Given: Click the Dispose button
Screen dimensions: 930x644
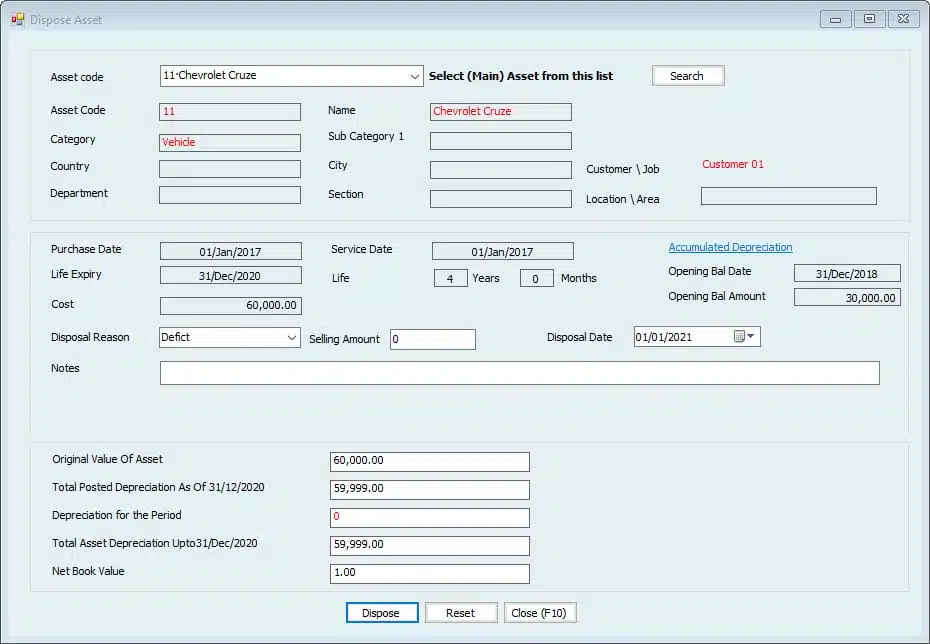Looking at the screenshot, I should (381, 613).
